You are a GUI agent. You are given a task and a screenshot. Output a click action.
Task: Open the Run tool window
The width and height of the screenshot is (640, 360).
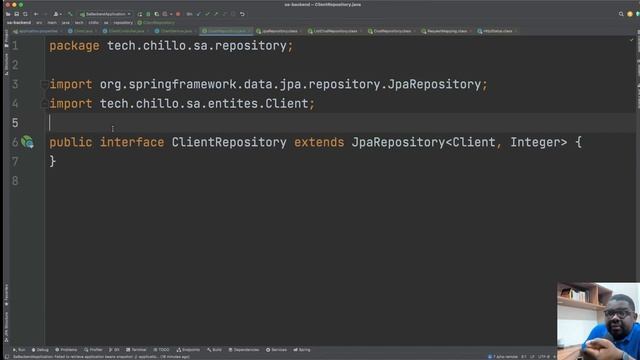pos(19,350)
